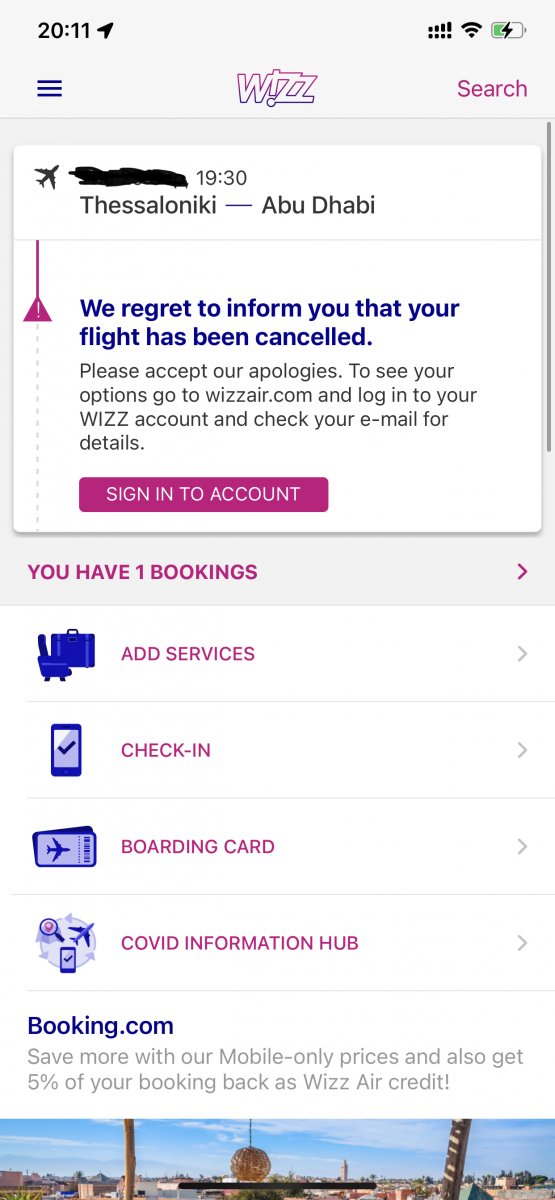Select the Add Services menu entry
Image resolution: width=555 pixels, height=1200 pixels.
(277, 654)
